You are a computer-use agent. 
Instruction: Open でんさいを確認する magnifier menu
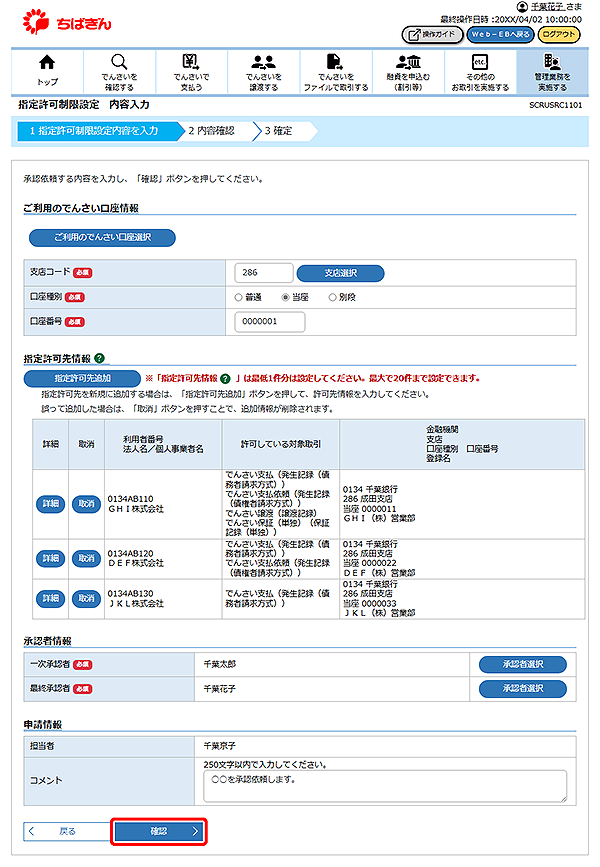119,72
